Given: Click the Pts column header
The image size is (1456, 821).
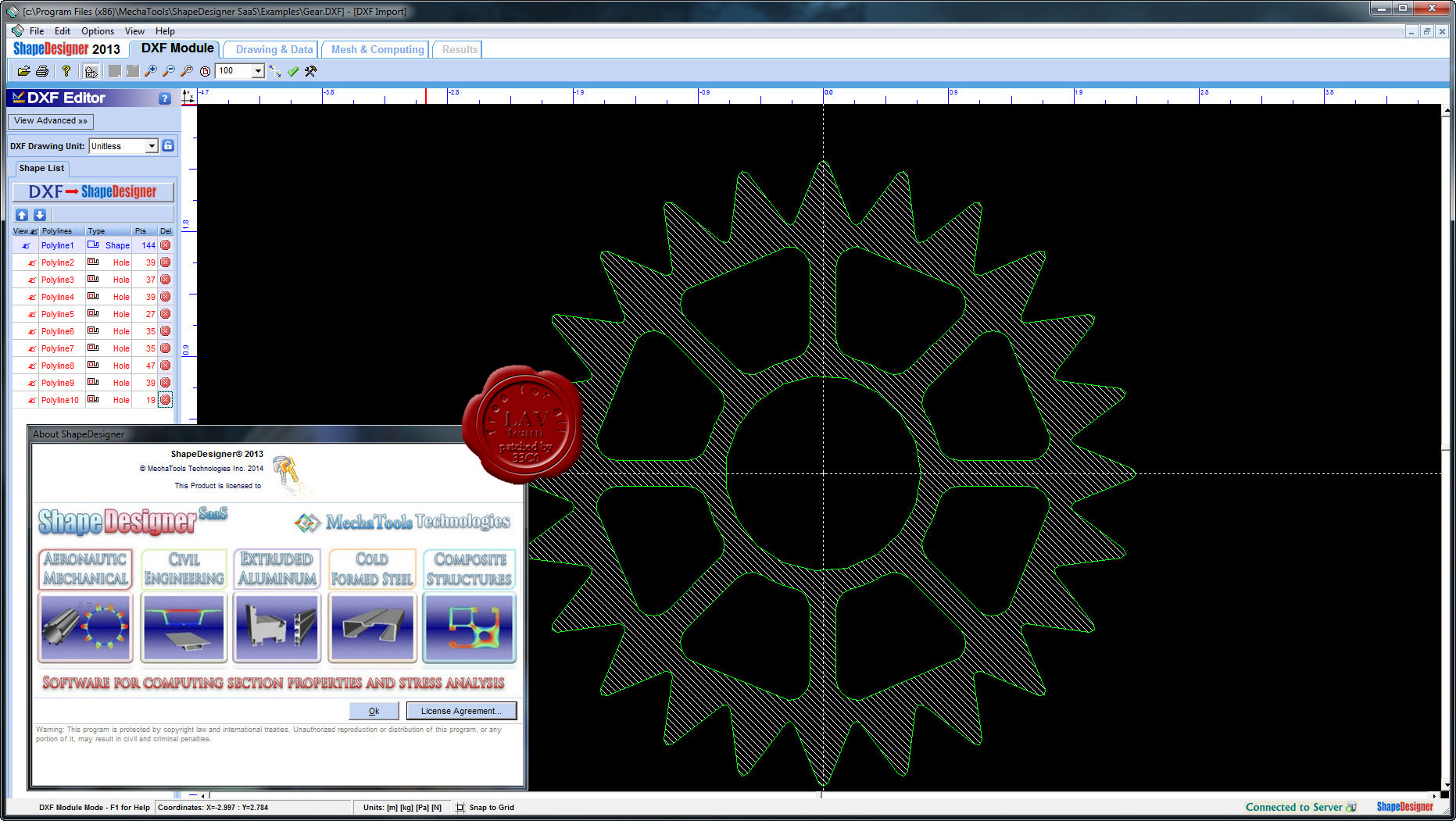Looking at the screenshot, I should pos(143,231).
